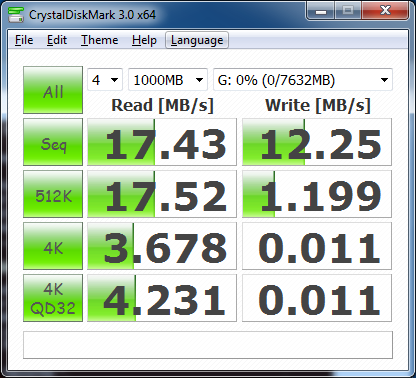416x379 pixels.
Task: Start the Seq benchmark test
Action: coord(53,142)
